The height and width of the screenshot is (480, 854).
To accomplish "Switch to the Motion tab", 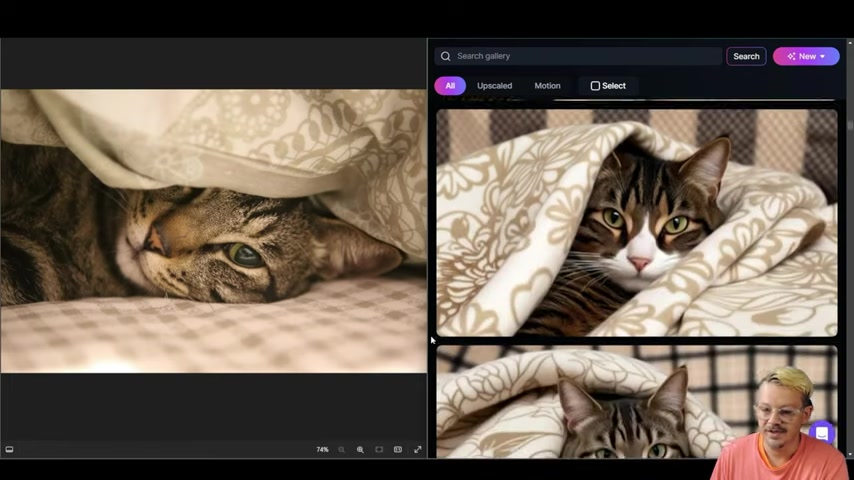I will pos(547,86).
